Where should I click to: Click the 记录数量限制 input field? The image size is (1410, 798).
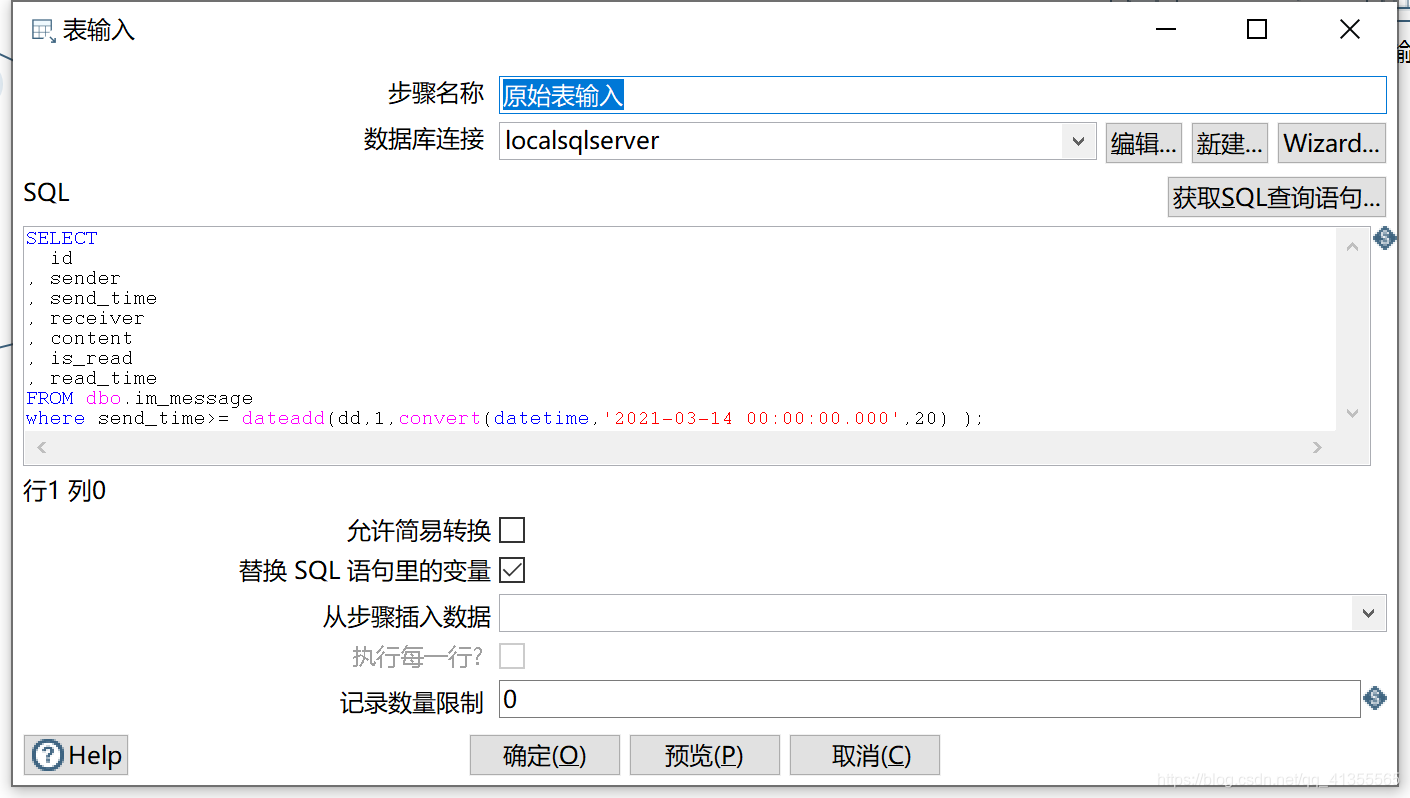coord(930,699)
